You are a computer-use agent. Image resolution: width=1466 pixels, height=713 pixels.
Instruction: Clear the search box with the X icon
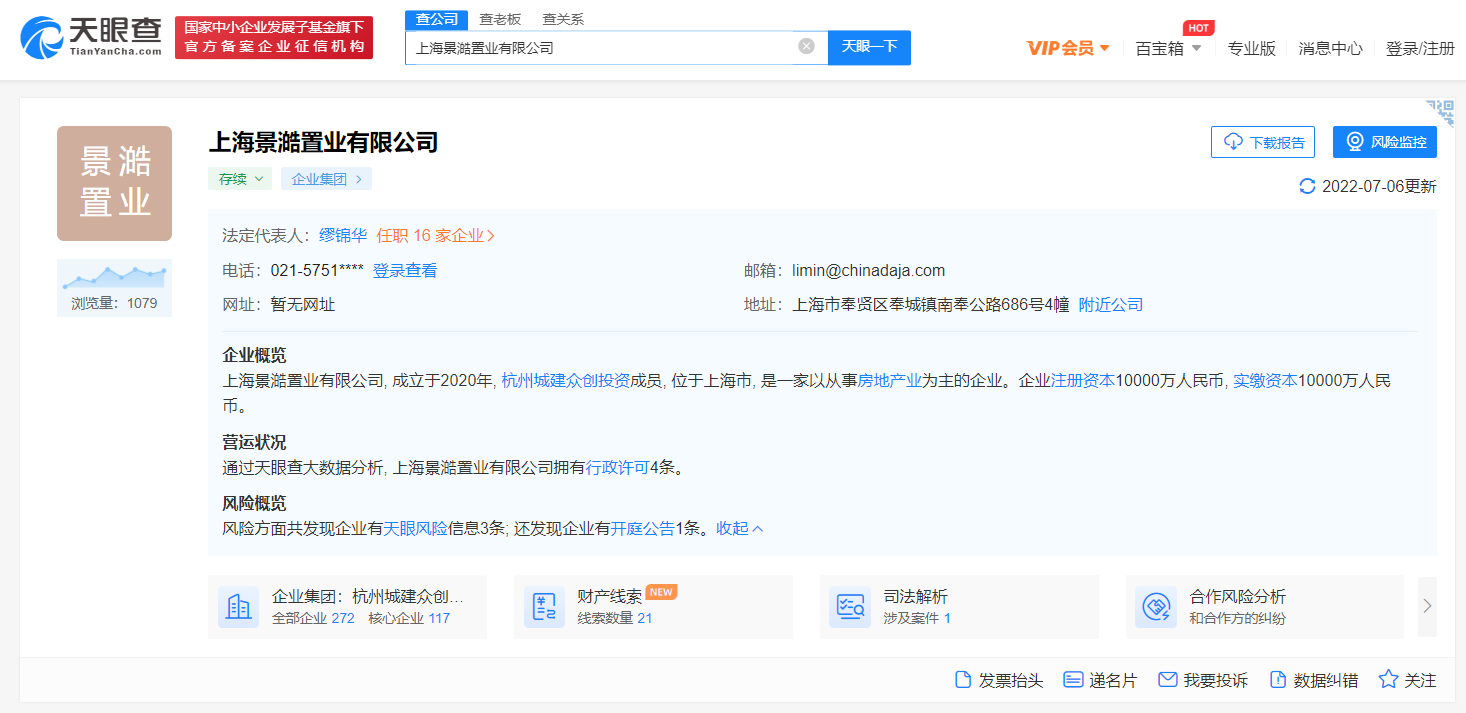tap(806, 46)
